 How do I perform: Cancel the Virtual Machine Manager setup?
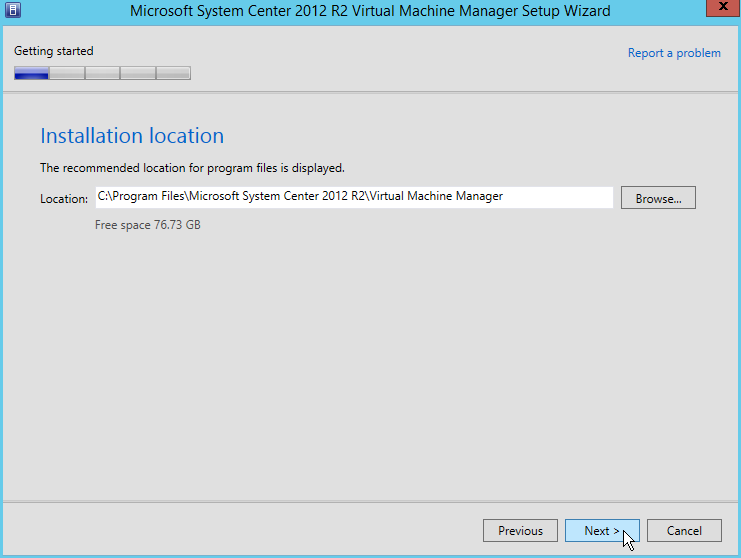point(684,531)
